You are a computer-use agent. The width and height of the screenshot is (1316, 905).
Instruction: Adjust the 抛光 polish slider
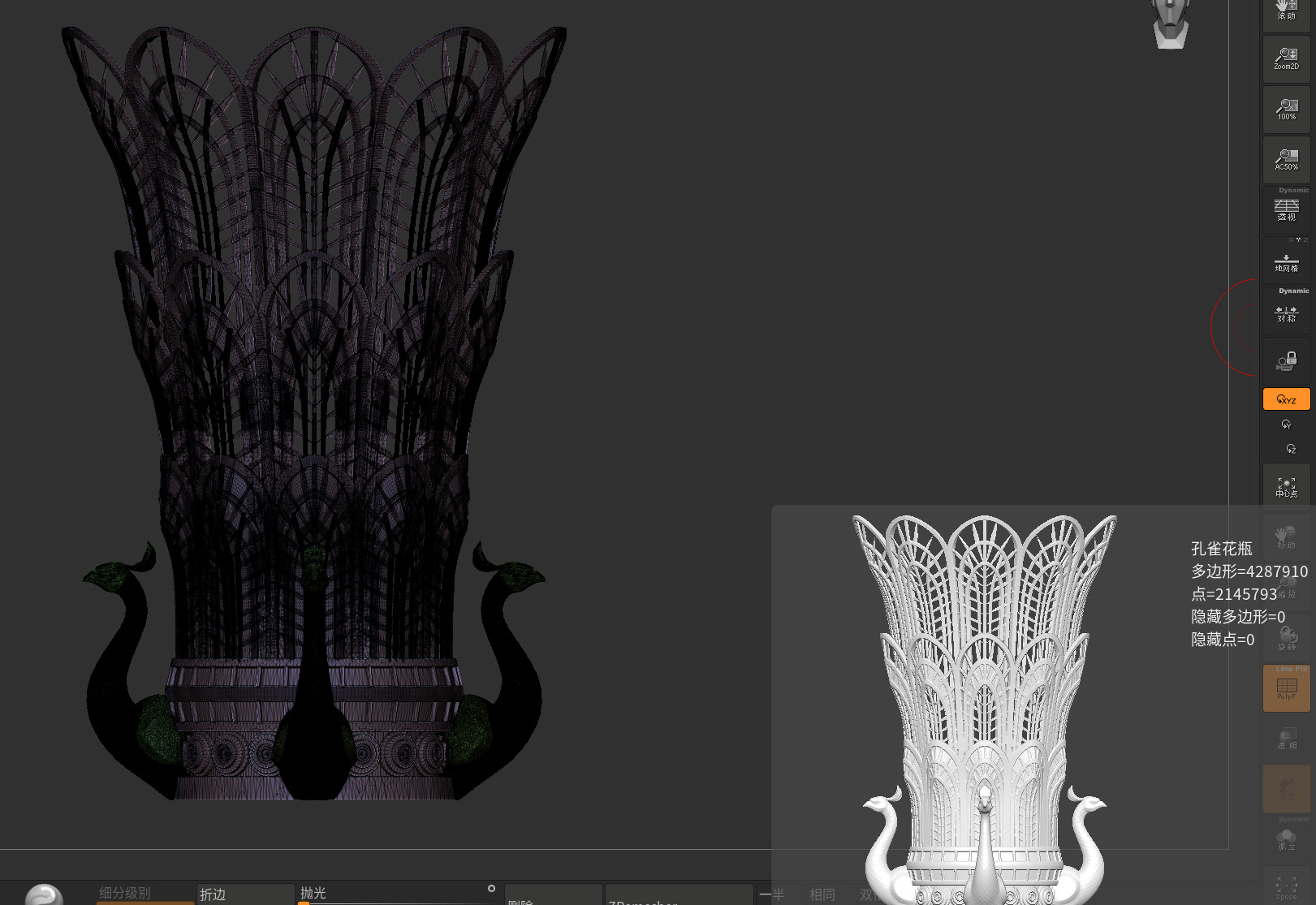(398, 894)
